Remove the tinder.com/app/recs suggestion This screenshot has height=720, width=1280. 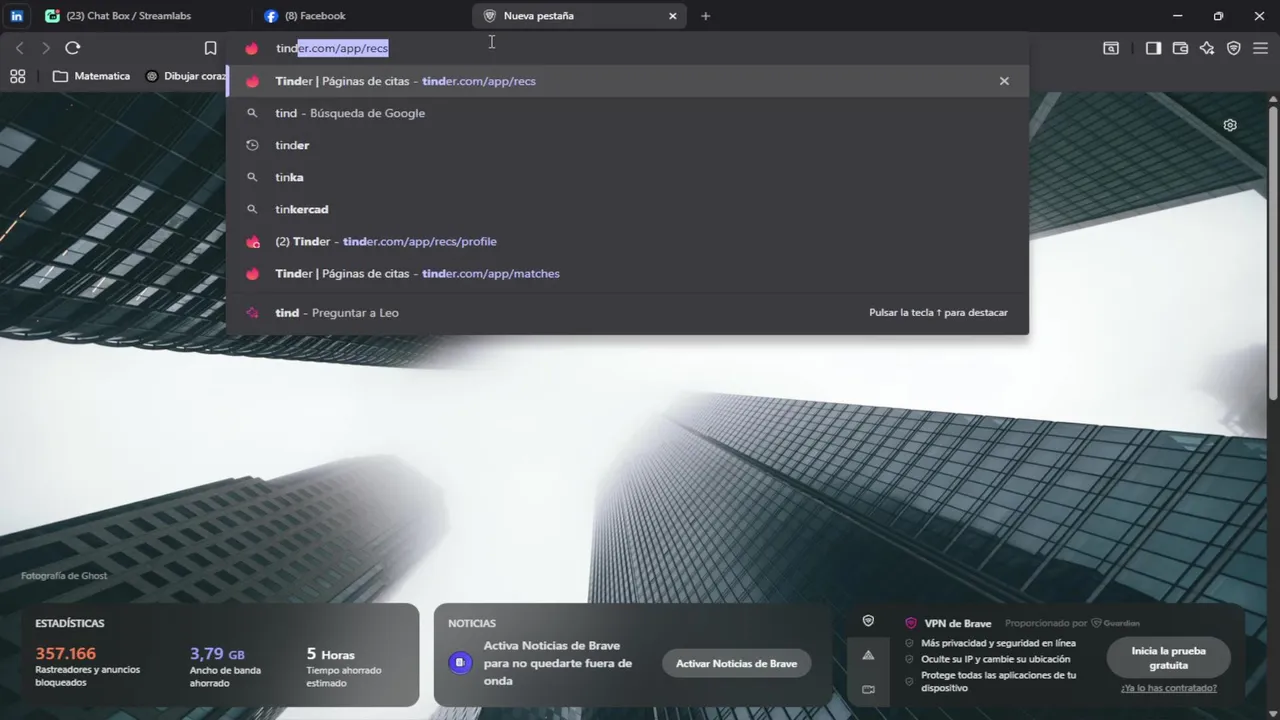pyautogui.click(x=1004, y=81)
